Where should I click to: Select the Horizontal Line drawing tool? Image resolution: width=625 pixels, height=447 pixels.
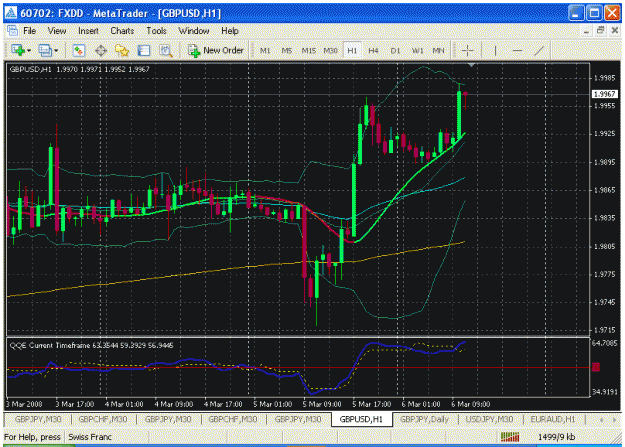(x=517, y=50)
